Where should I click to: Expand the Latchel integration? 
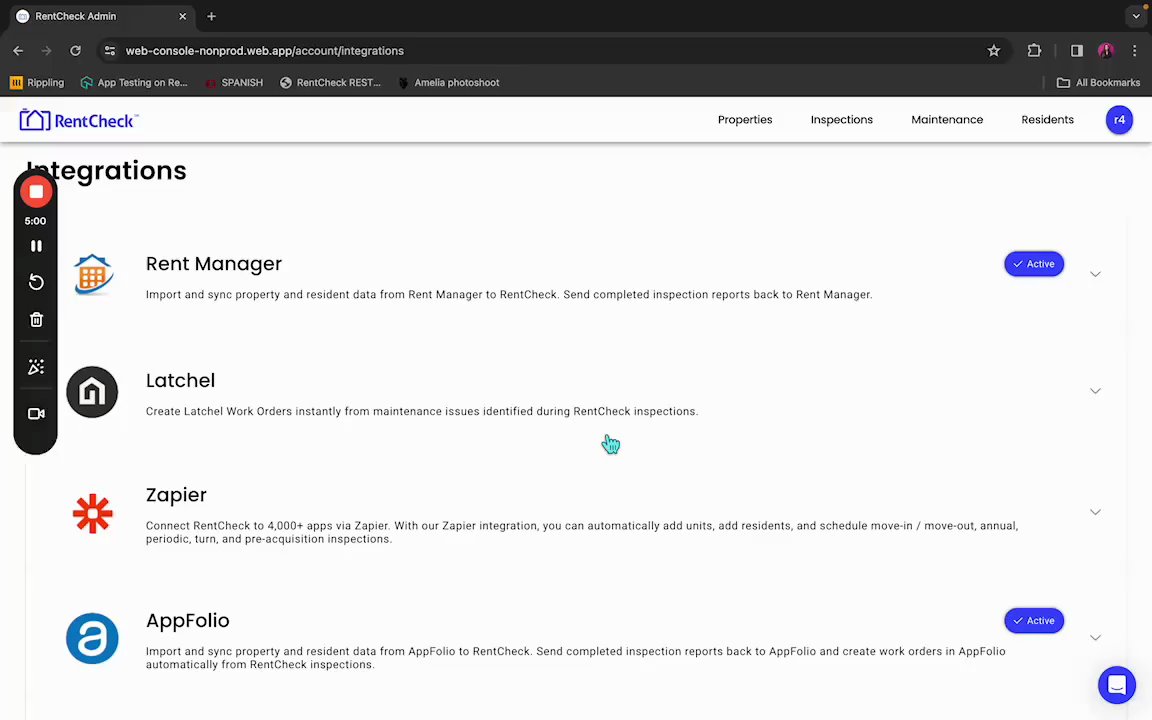click(x=1095, y=391)
